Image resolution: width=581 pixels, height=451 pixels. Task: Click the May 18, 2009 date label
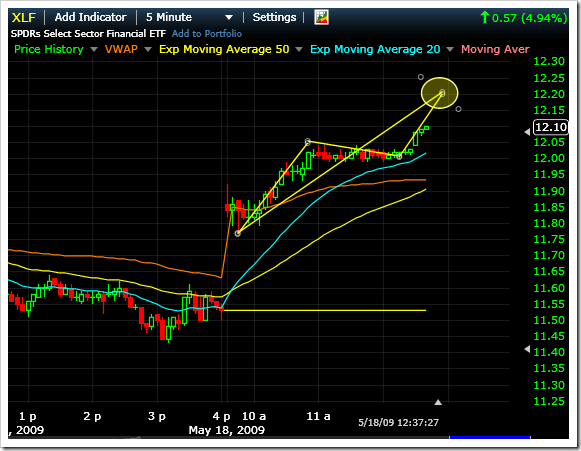(x=226, y=430)
